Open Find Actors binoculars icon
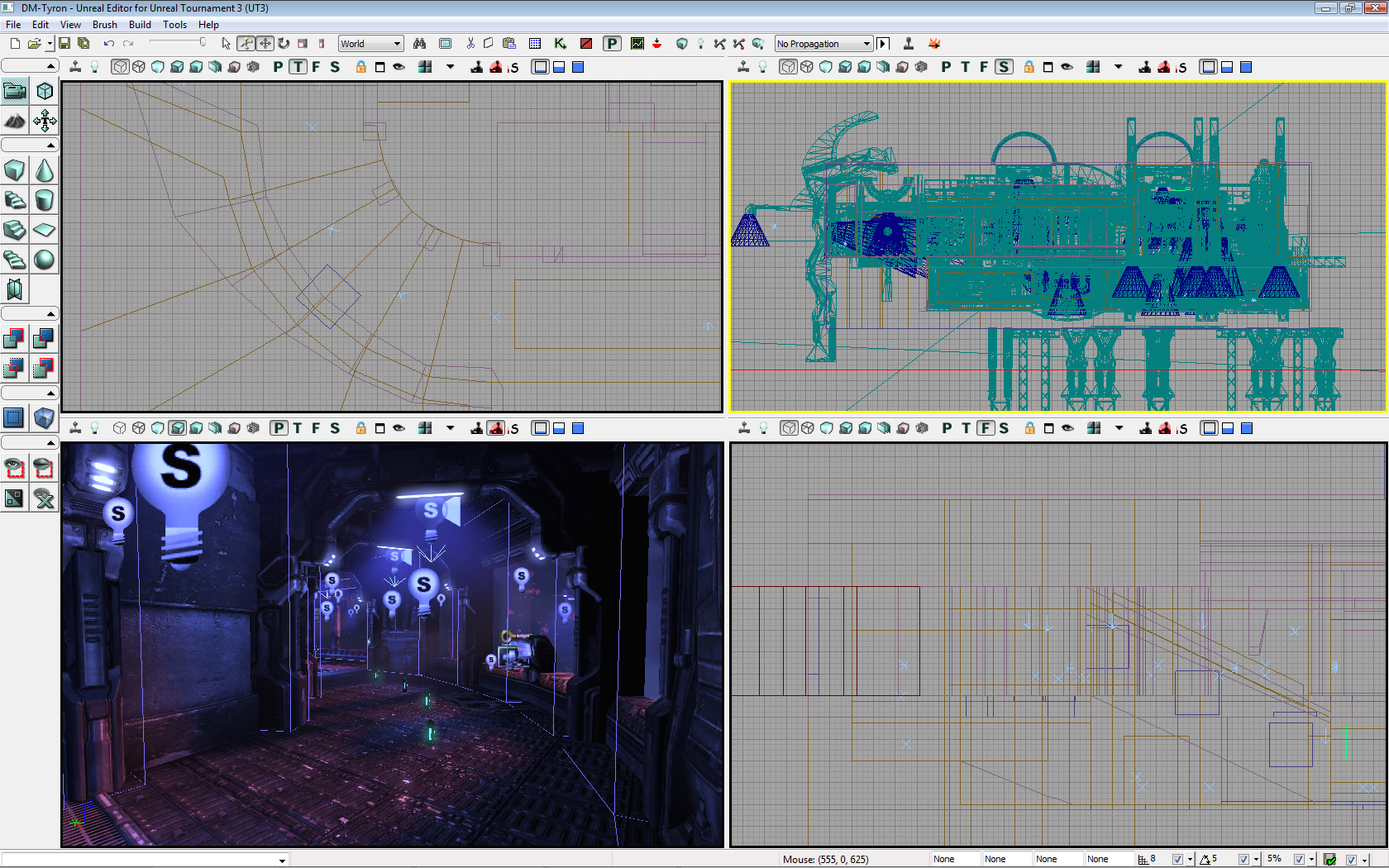 point(420,44)
